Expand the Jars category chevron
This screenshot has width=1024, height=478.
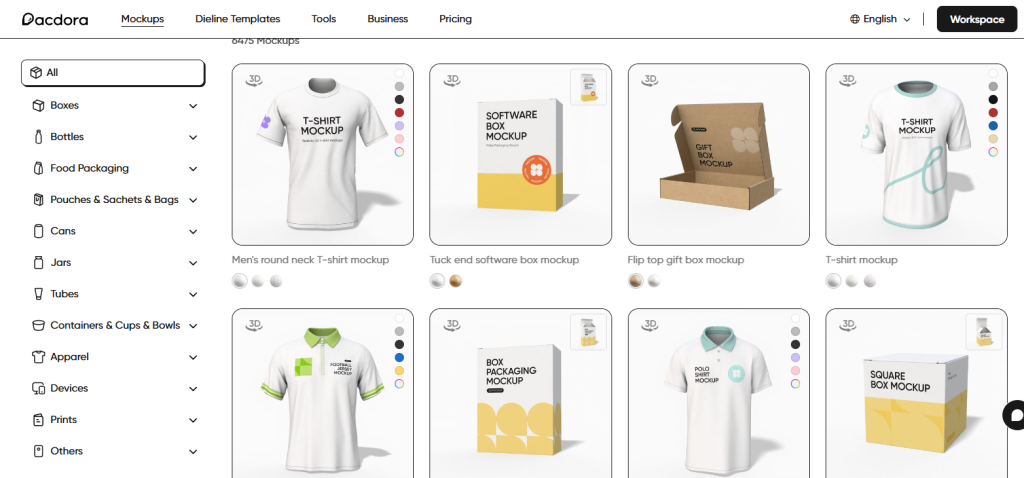(x=193, y=263)
